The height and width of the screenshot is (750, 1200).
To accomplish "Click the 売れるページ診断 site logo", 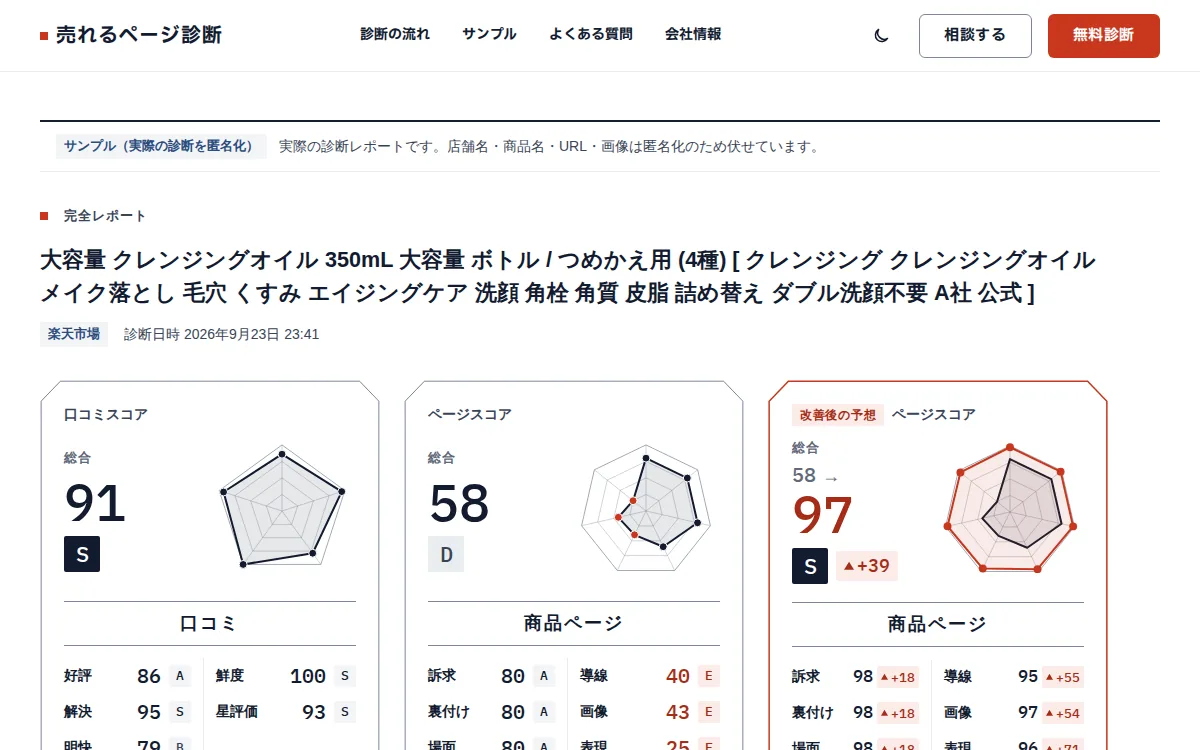I will (x=131, y=35).
